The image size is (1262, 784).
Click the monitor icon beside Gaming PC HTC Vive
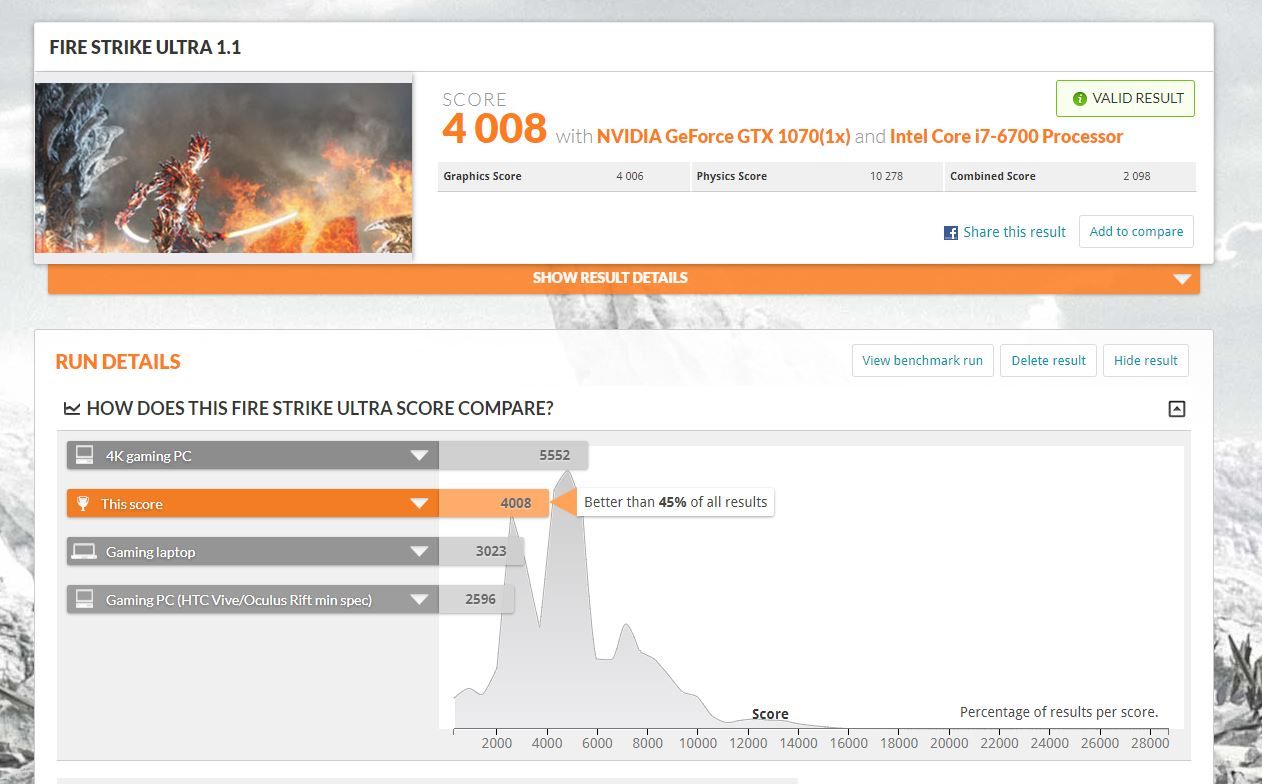[x=84, y=600]
